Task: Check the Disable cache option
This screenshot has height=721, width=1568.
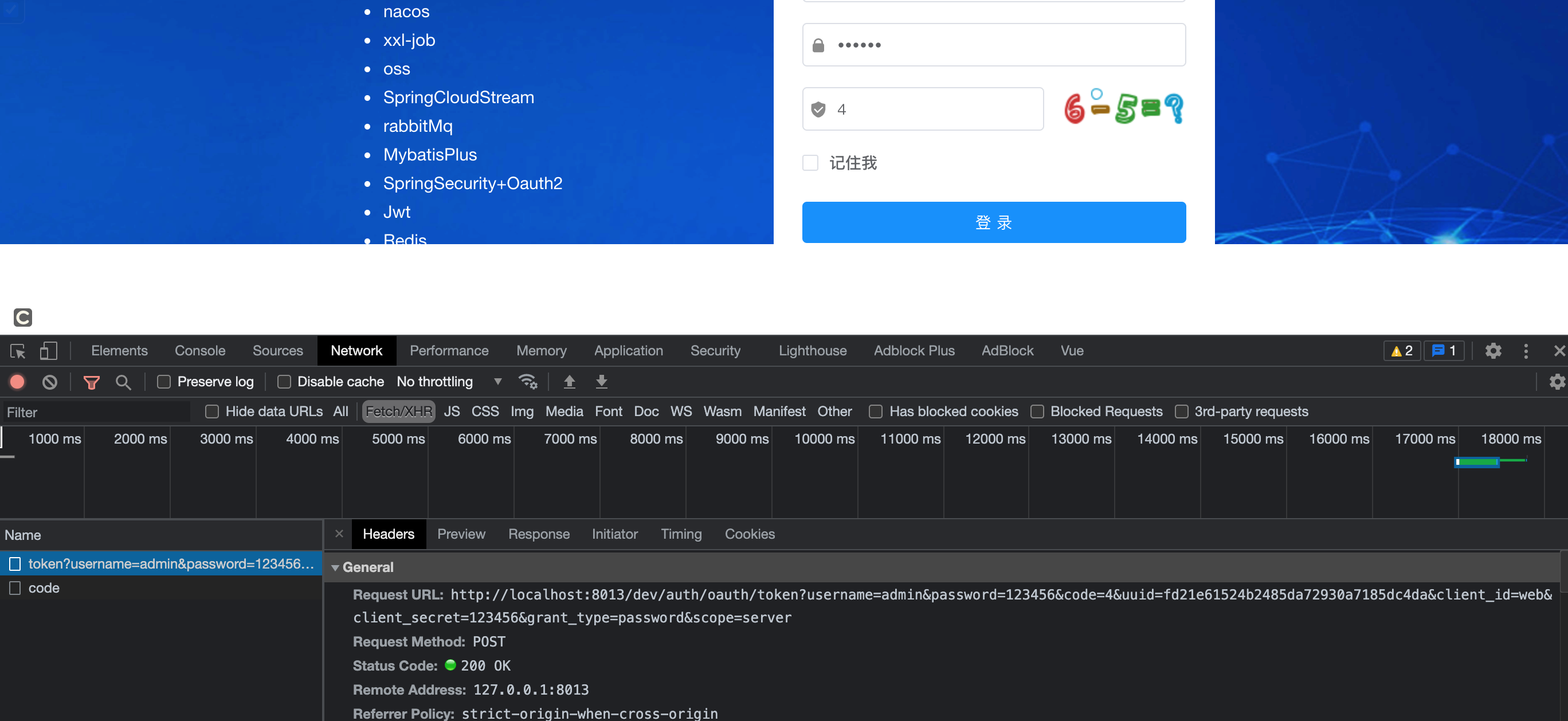Action: (284, 382)
